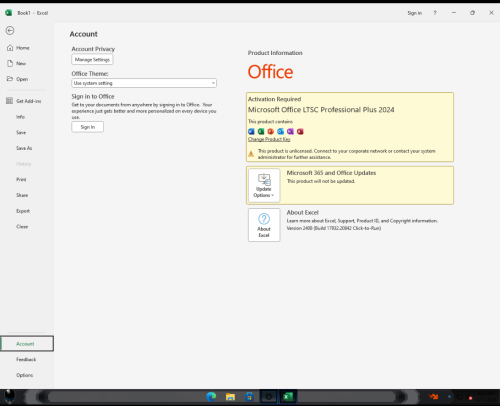This screenshot has height=406, width=500.
Task: Expand the Office Theme dropdown
Action: 144,83
